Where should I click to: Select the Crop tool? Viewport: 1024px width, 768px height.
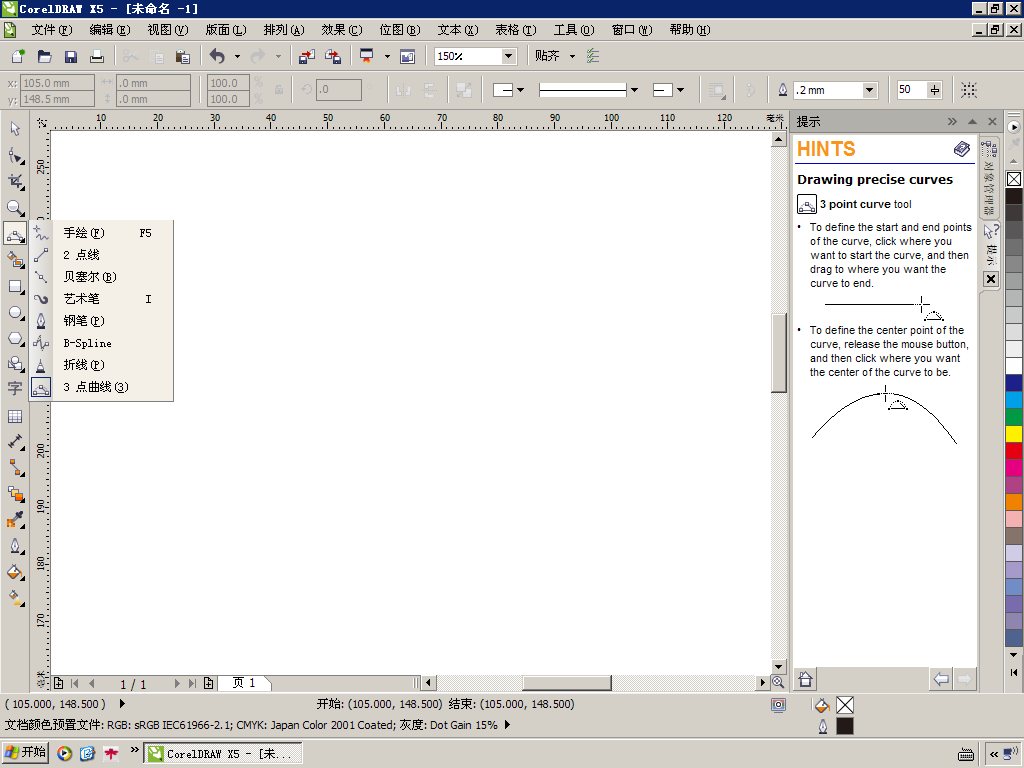[15, 182]
